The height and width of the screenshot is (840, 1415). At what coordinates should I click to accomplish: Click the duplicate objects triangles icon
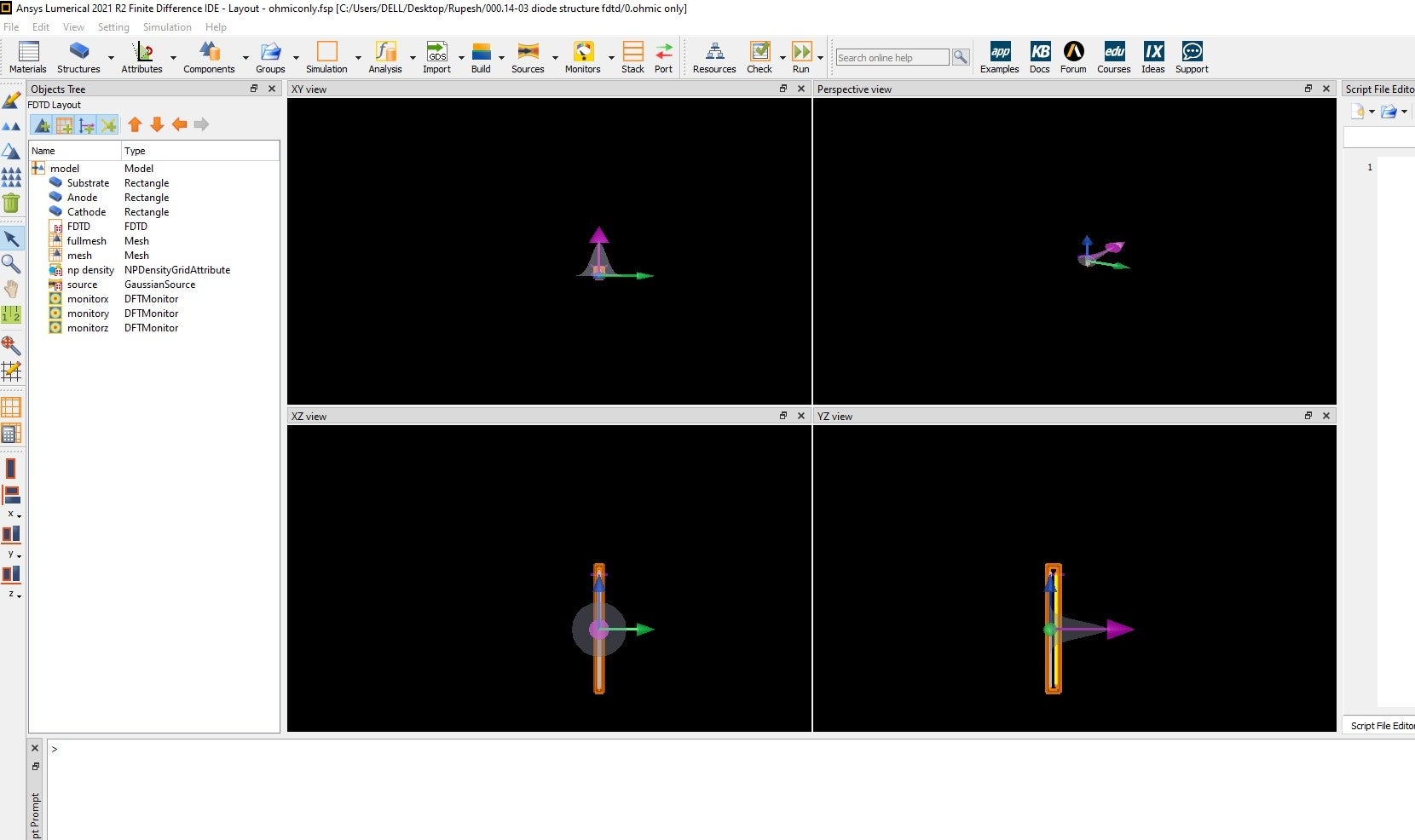[11, 126]
